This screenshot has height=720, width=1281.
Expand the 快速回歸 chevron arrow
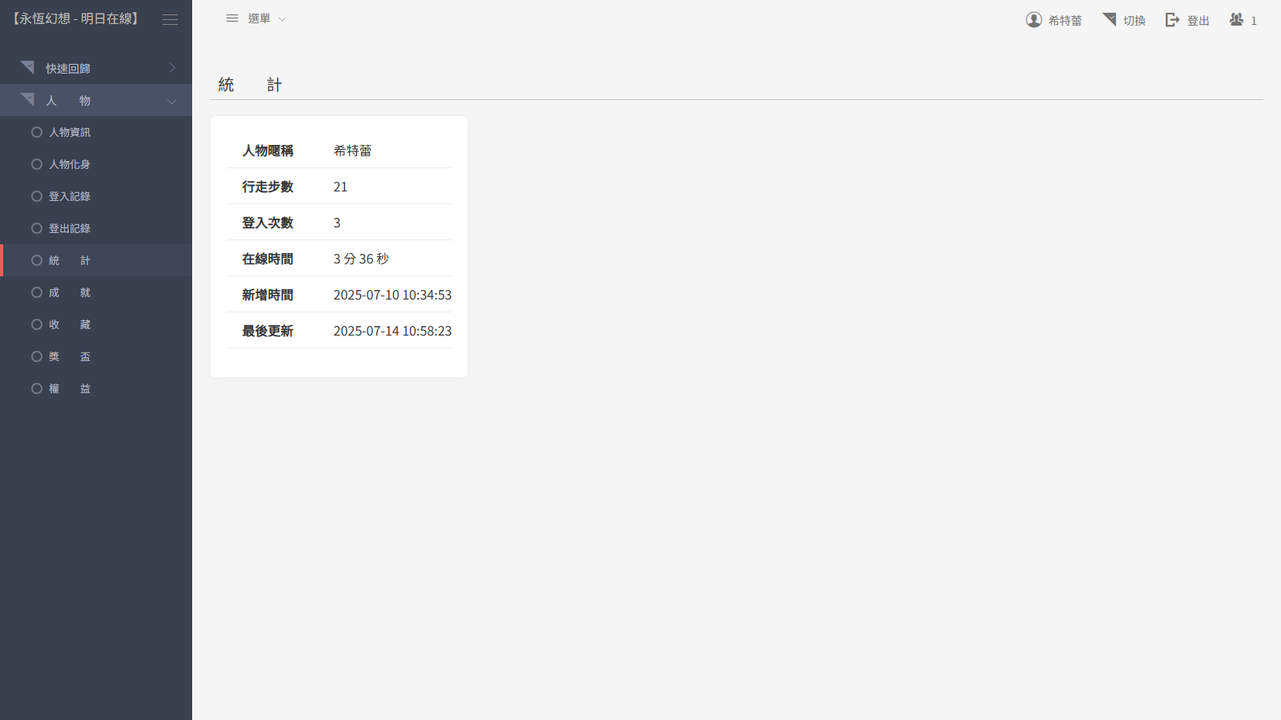click(x=172, y=68)
